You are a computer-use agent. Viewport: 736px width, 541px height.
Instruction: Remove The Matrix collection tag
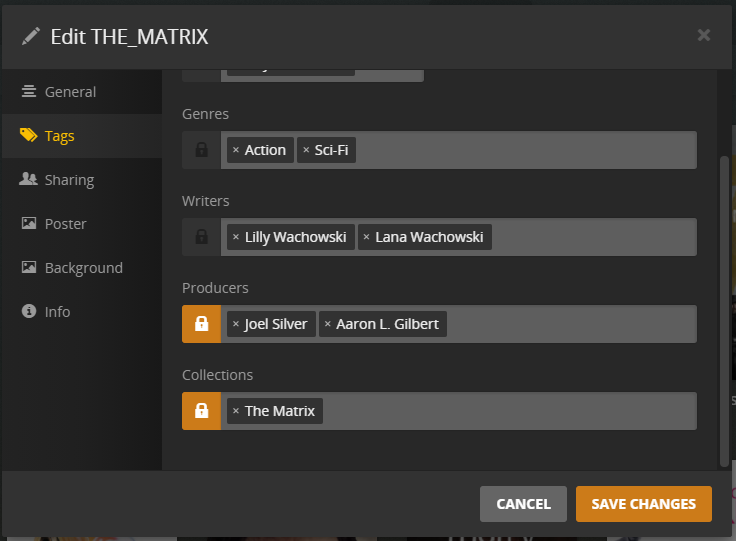click(x=236, y=411)
